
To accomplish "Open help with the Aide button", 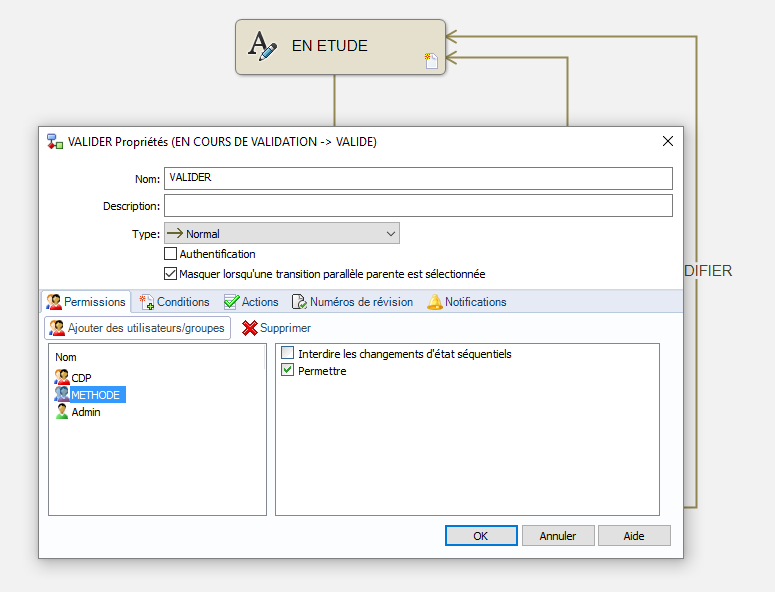I will tap(634, 536).
